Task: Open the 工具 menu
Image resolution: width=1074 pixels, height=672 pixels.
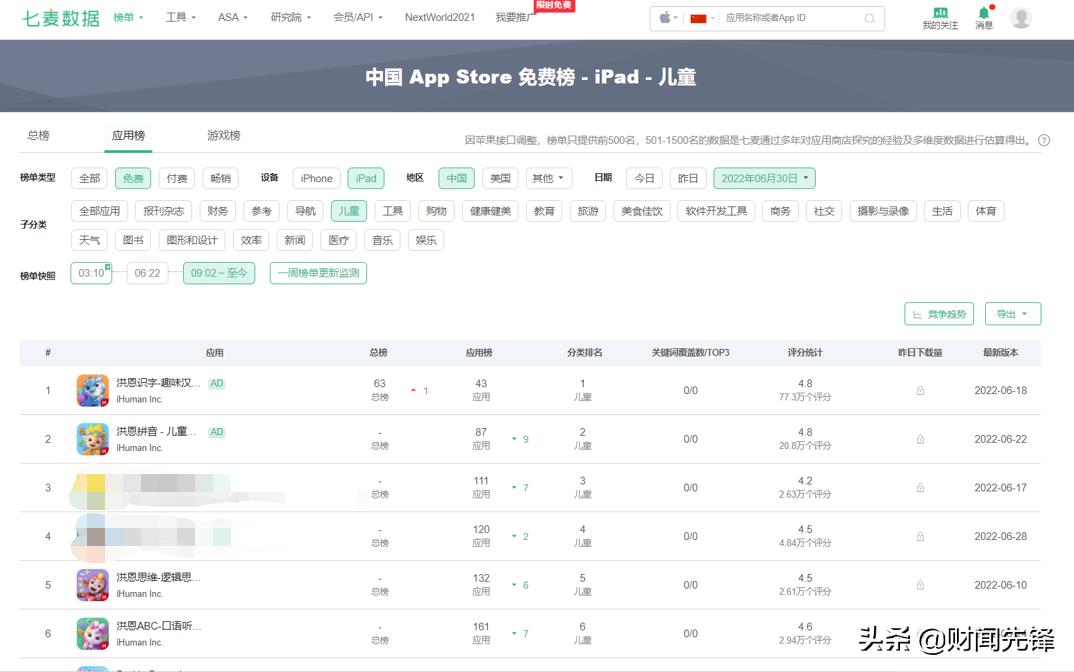Action: click(x=178, y=17)
